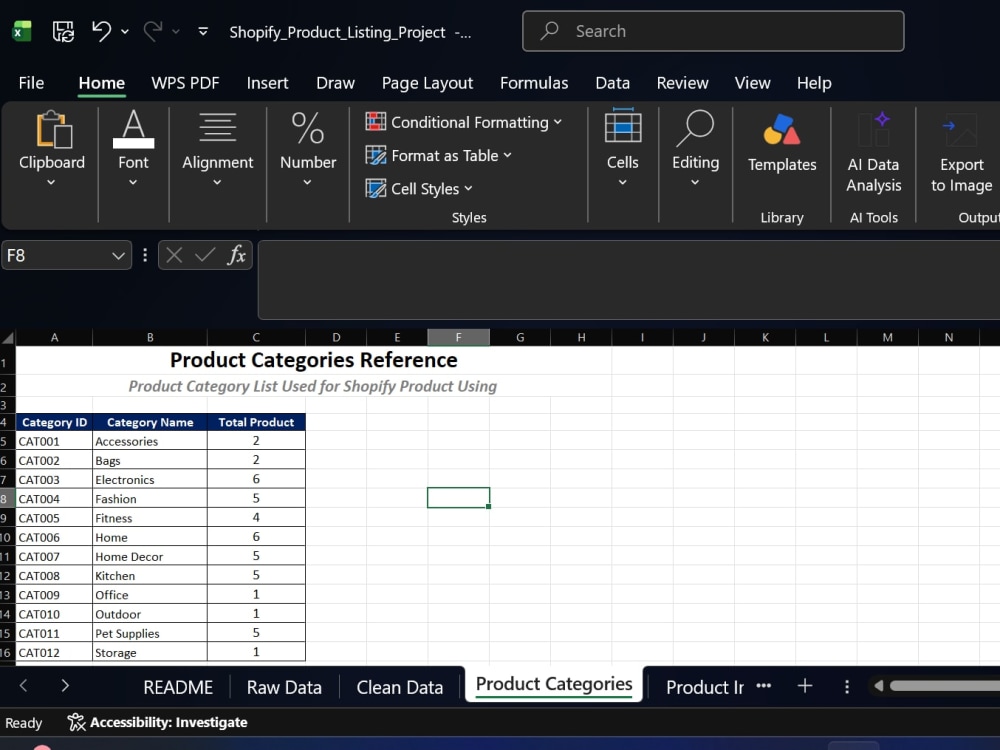Open Format as Table gallery

pos(439,155)
